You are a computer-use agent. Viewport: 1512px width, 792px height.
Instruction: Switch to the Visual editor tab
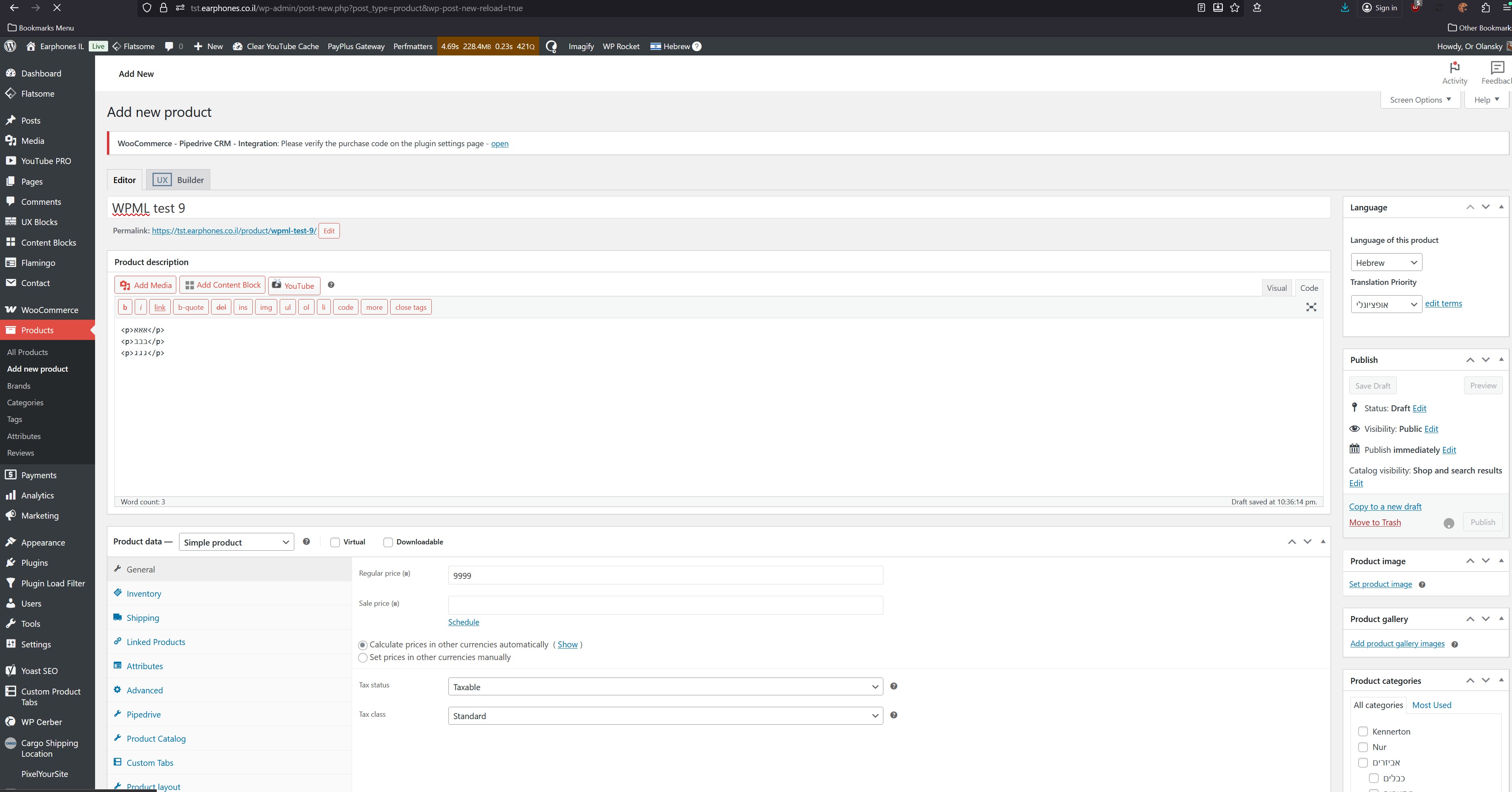coord(1276,288)
